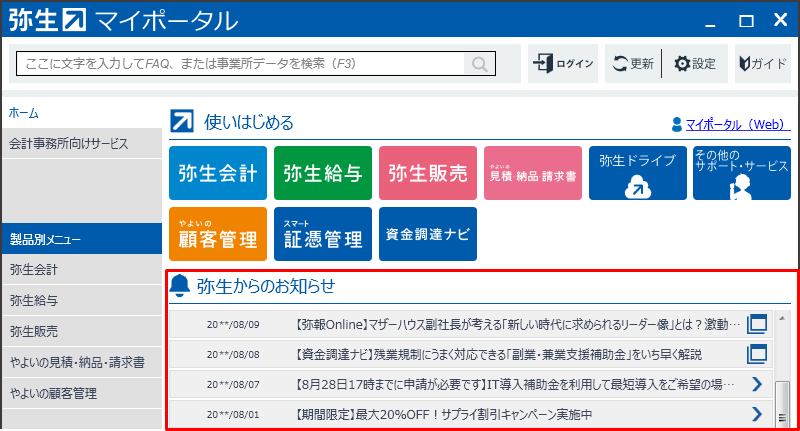Click the search magnifier icon
This screenshot has width=800, height=431.
479,64
